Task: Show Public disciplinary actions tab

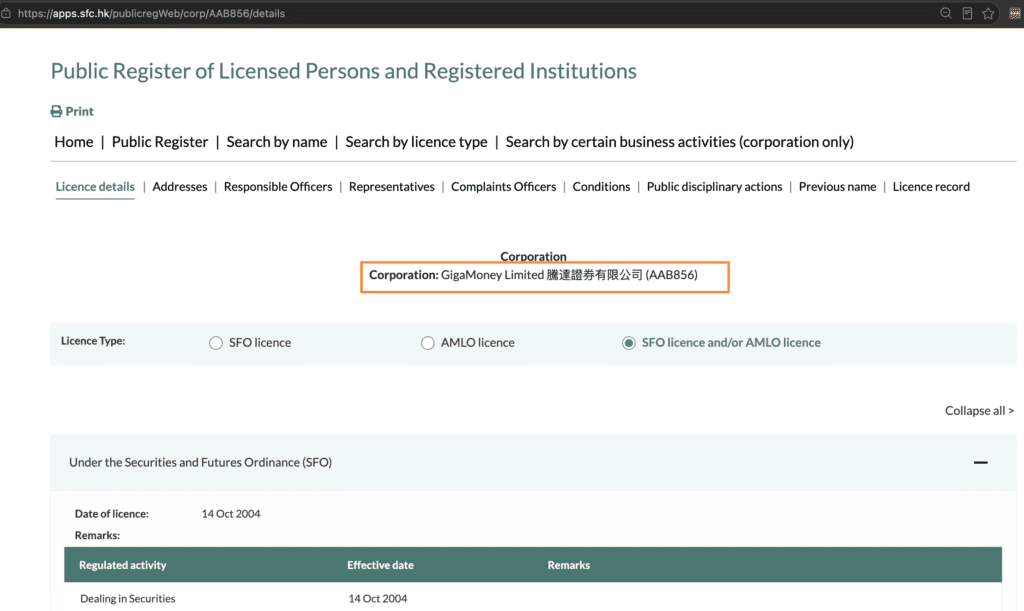Action: [714, 187]
